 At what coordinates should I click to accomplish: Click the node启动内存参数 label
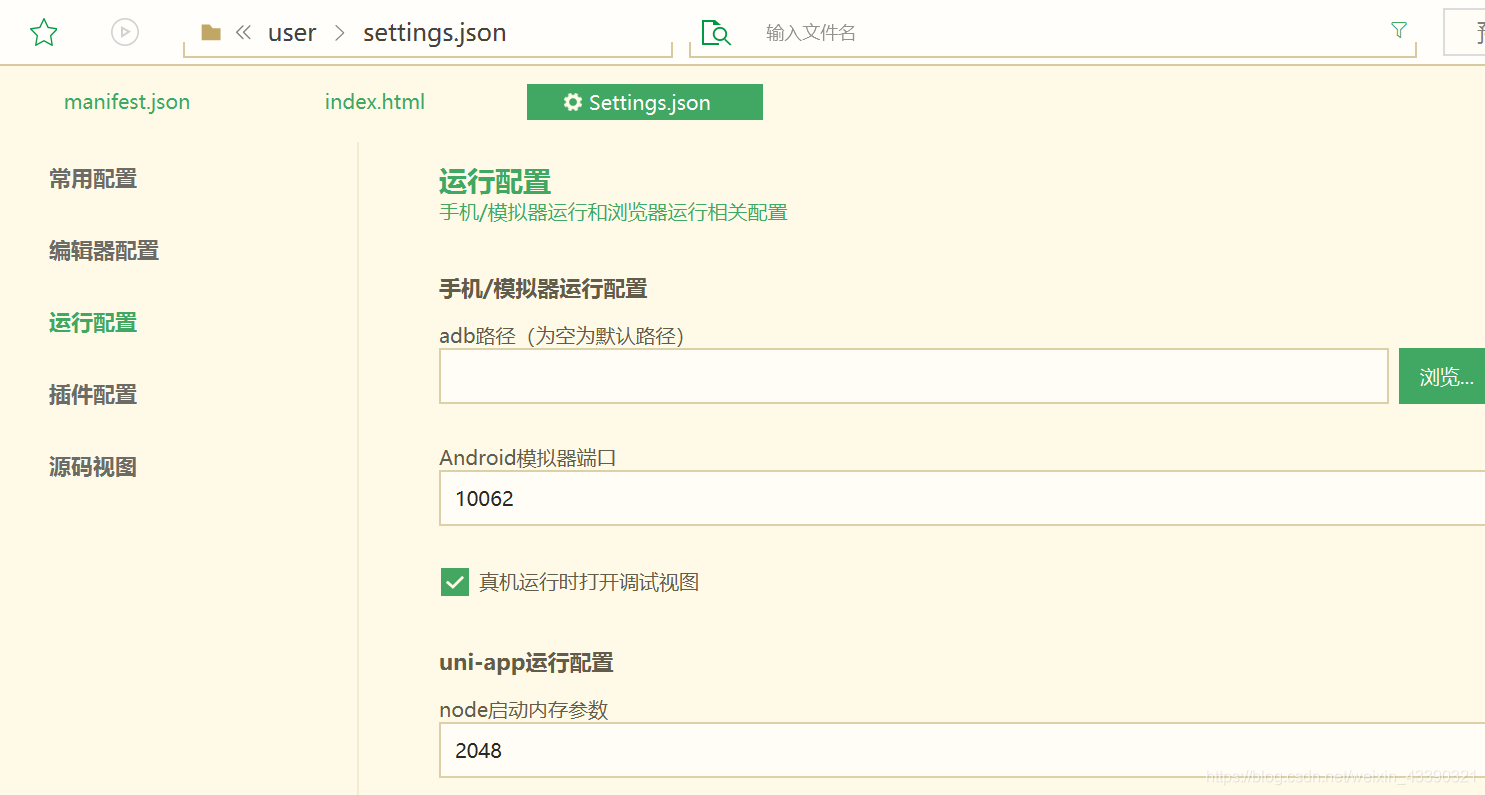524,710
